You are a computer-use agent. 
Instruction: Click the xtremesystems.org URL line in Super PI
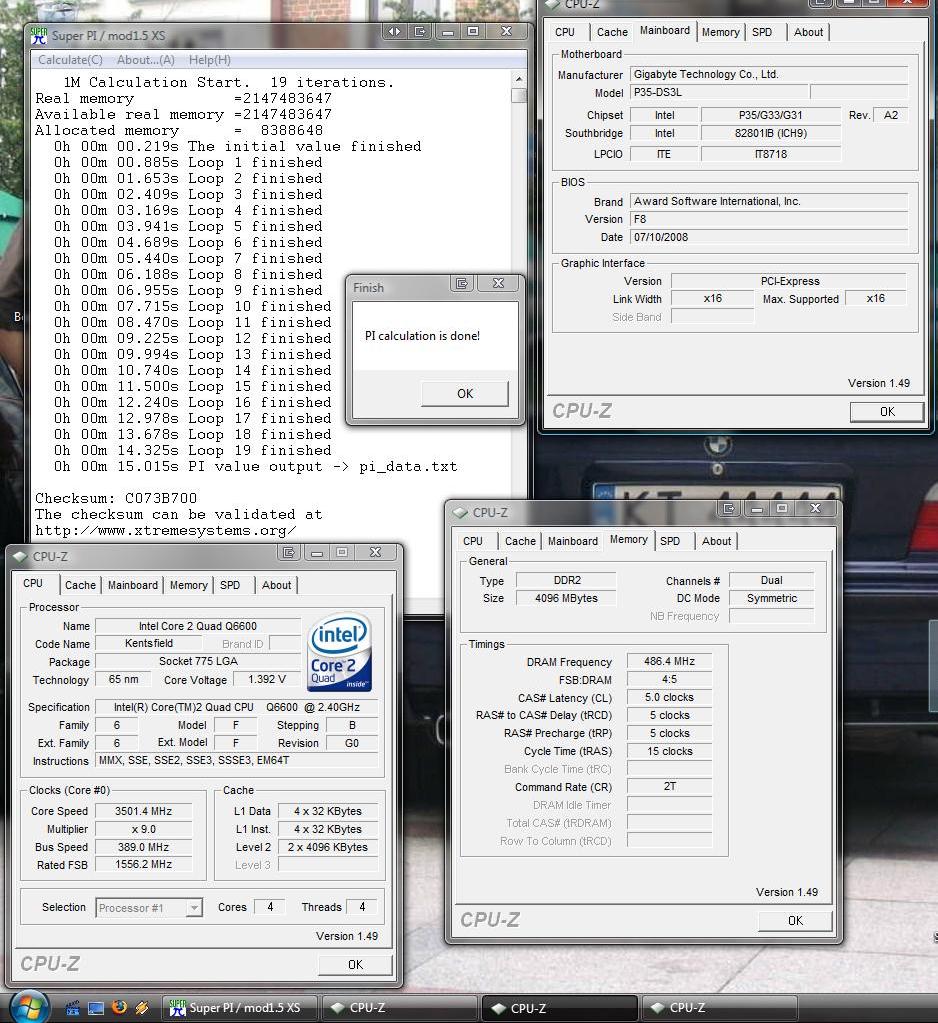pyautogui.click(x=166, y=530)
